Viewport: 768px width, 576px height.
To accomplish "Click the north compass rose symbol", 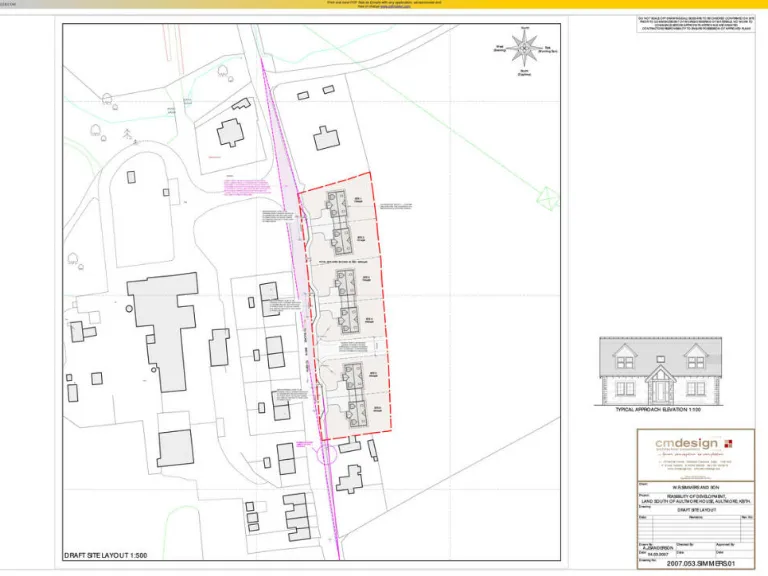I will coord(524,45).
